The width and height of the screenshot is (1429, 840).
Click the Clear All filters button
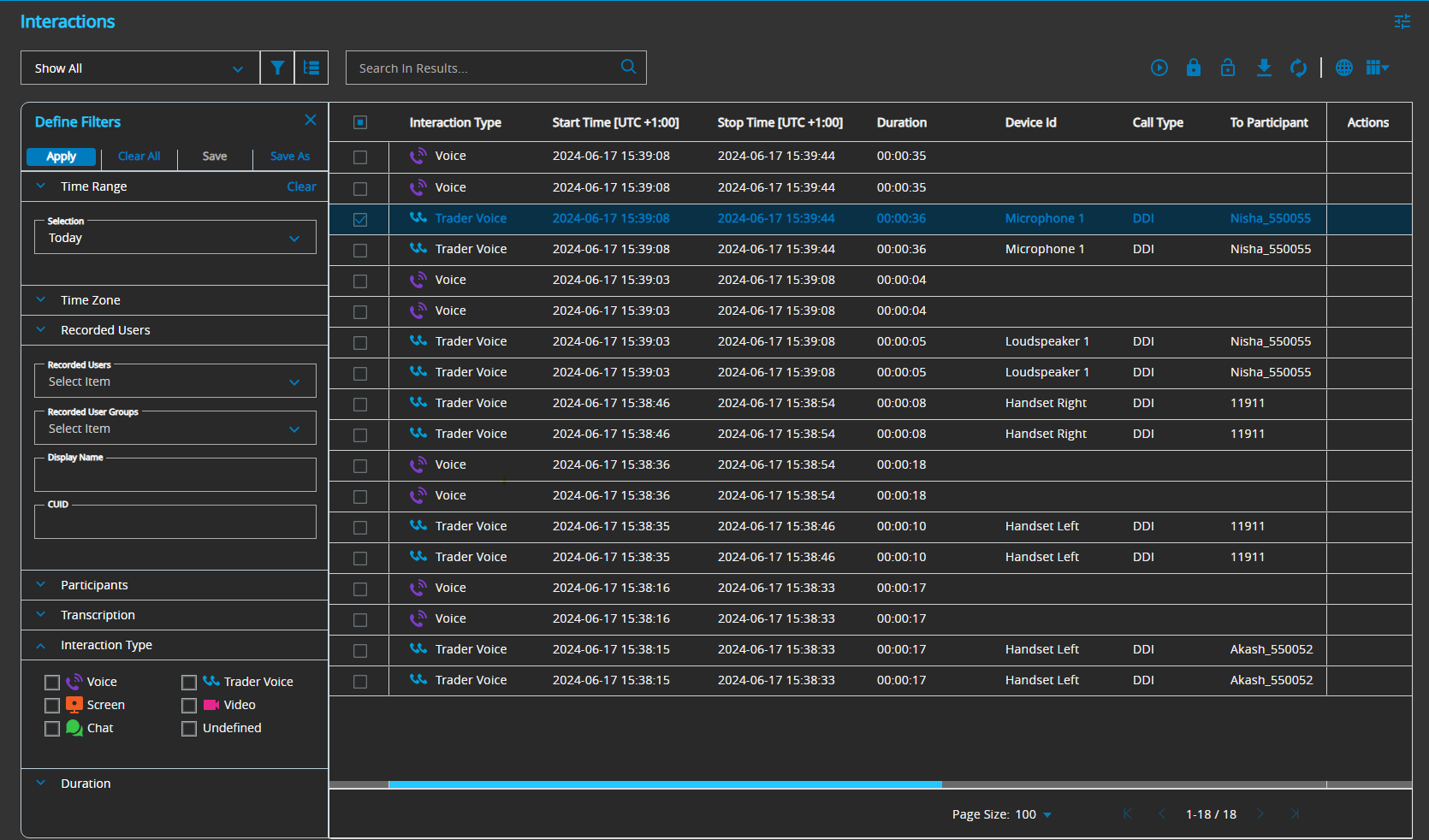tap(139, 157)
